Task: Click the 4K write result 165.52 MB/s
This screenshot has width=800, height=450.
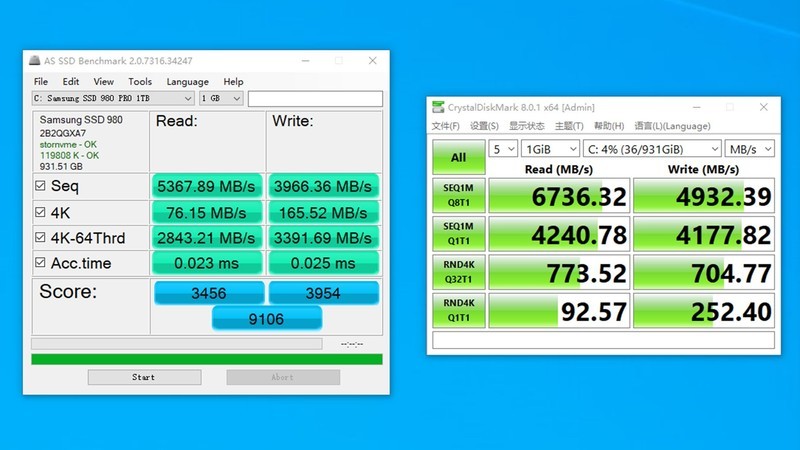Action: point(323,213)
